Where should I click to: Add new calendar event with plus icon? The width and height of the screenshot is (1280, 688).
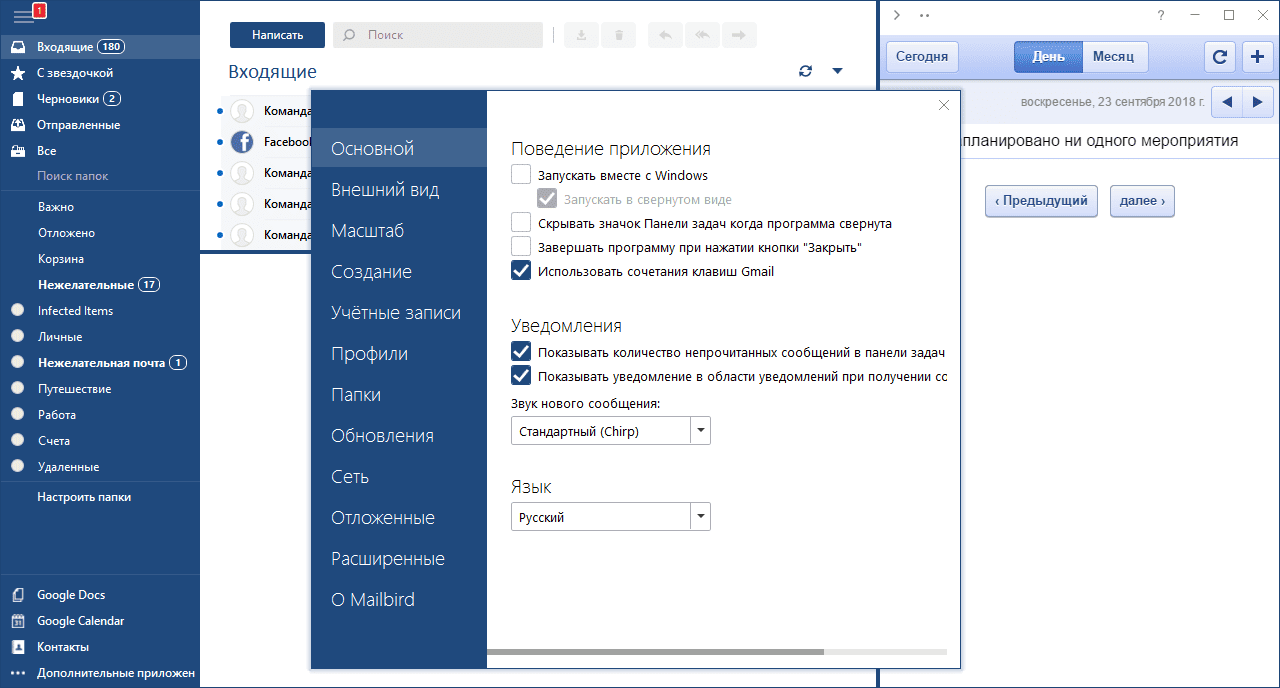pyautogui.click(x=1258, y=57)
